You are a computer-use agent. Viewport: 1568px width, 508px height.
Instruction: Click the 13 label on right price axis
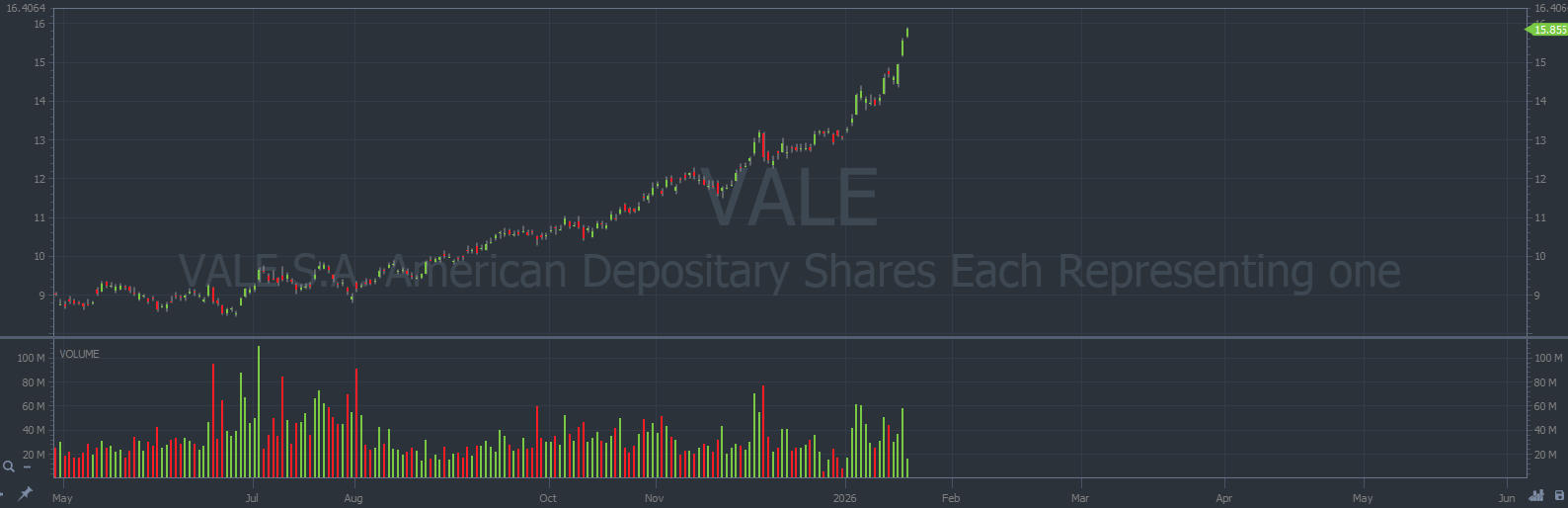click(x=1540, y=140)
